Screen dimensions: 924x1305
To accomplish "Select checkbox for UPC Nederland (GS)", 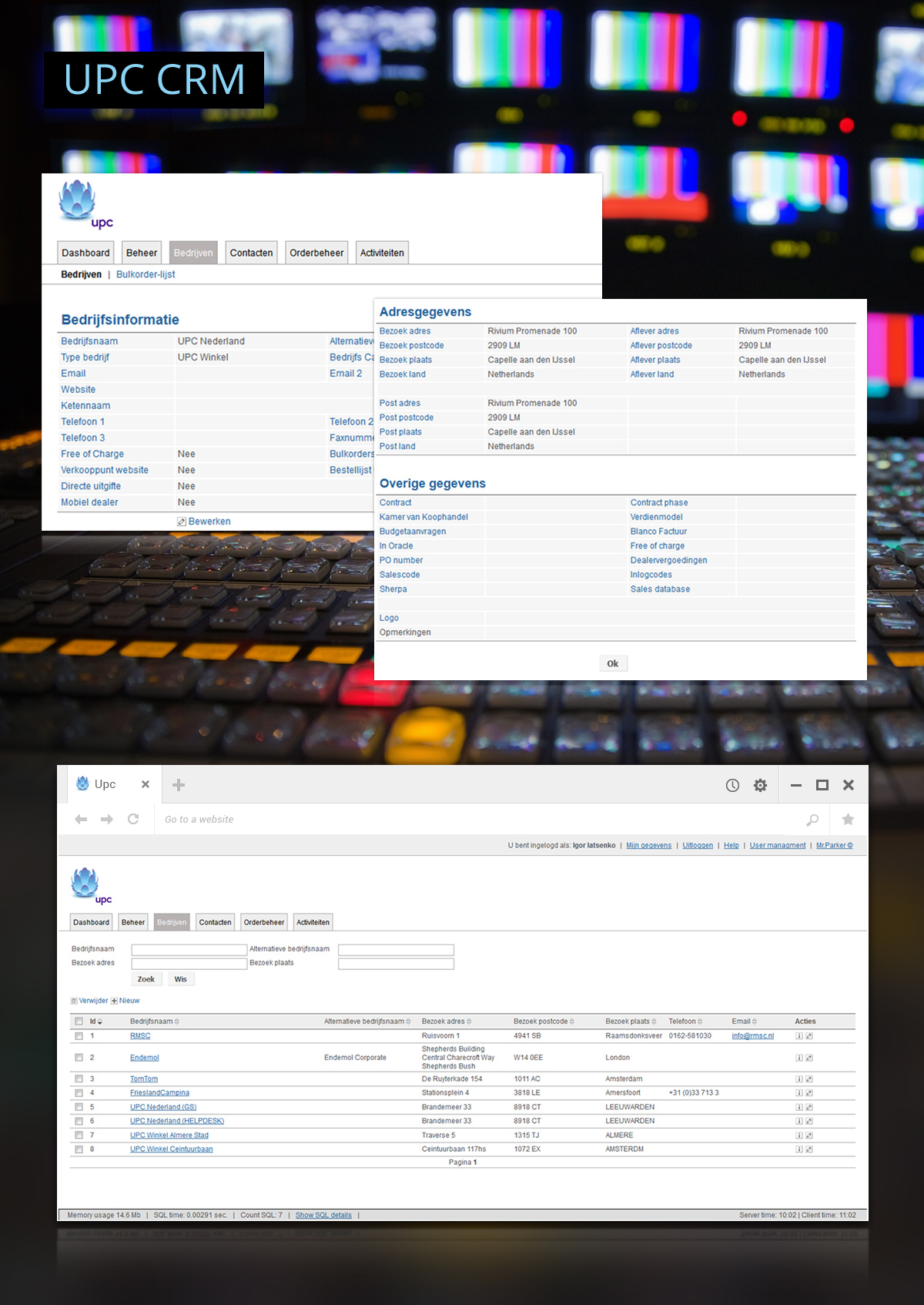I will click(x=79, y=1107).
